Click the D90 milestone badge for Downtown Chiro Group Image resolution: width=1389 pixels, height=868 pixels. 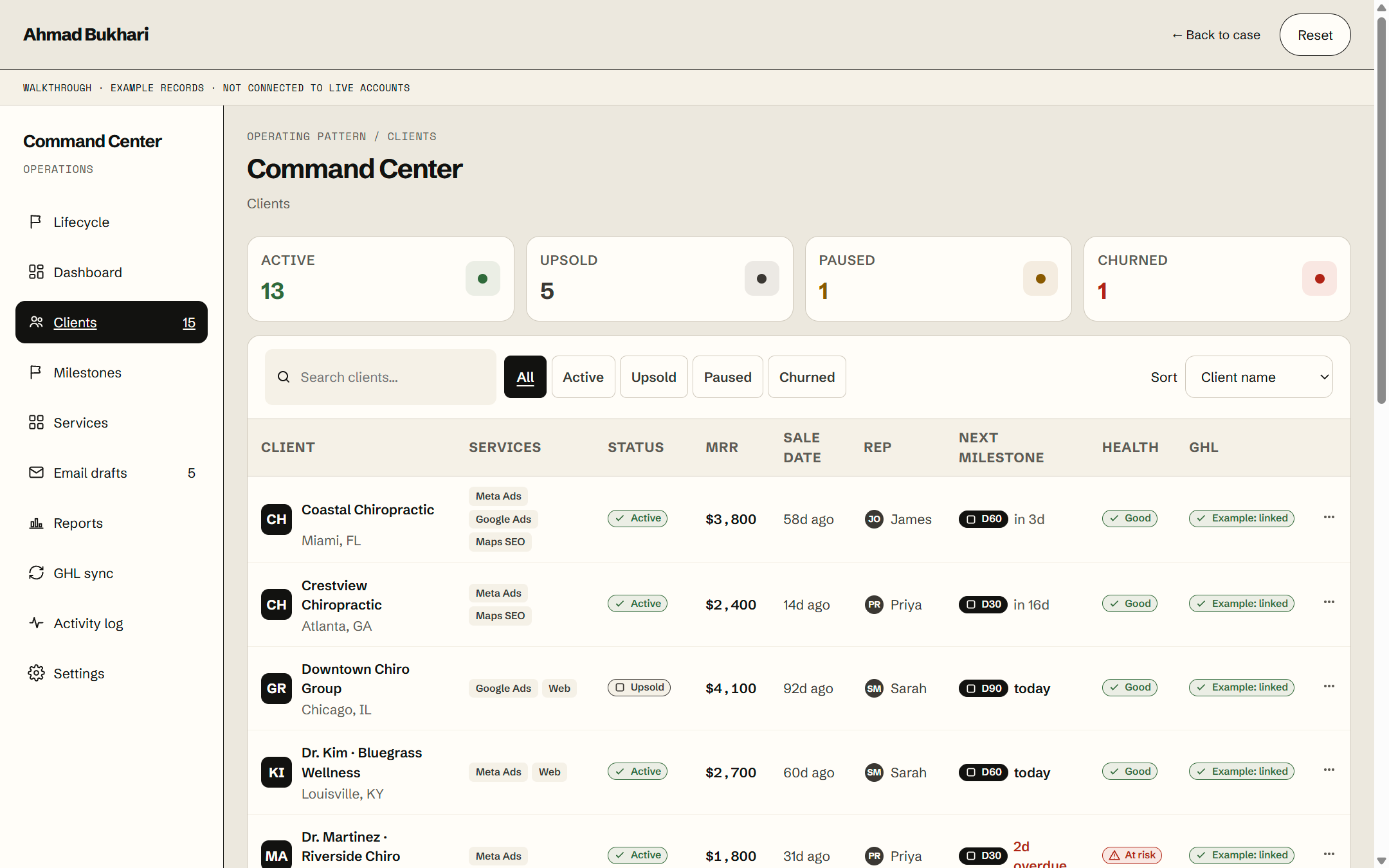click(x=983, y=688)
